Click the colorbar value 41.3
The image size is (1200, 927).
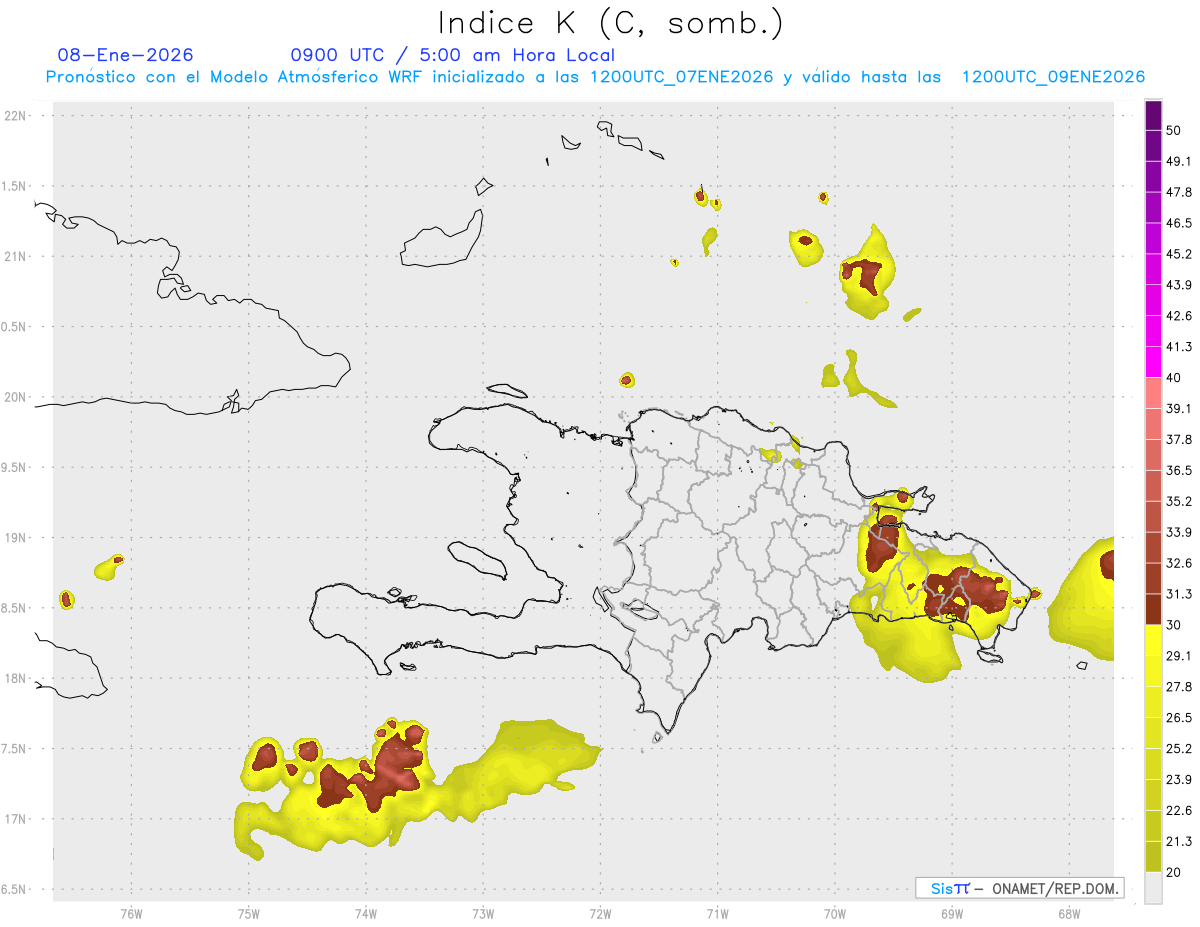point(1179,347)
